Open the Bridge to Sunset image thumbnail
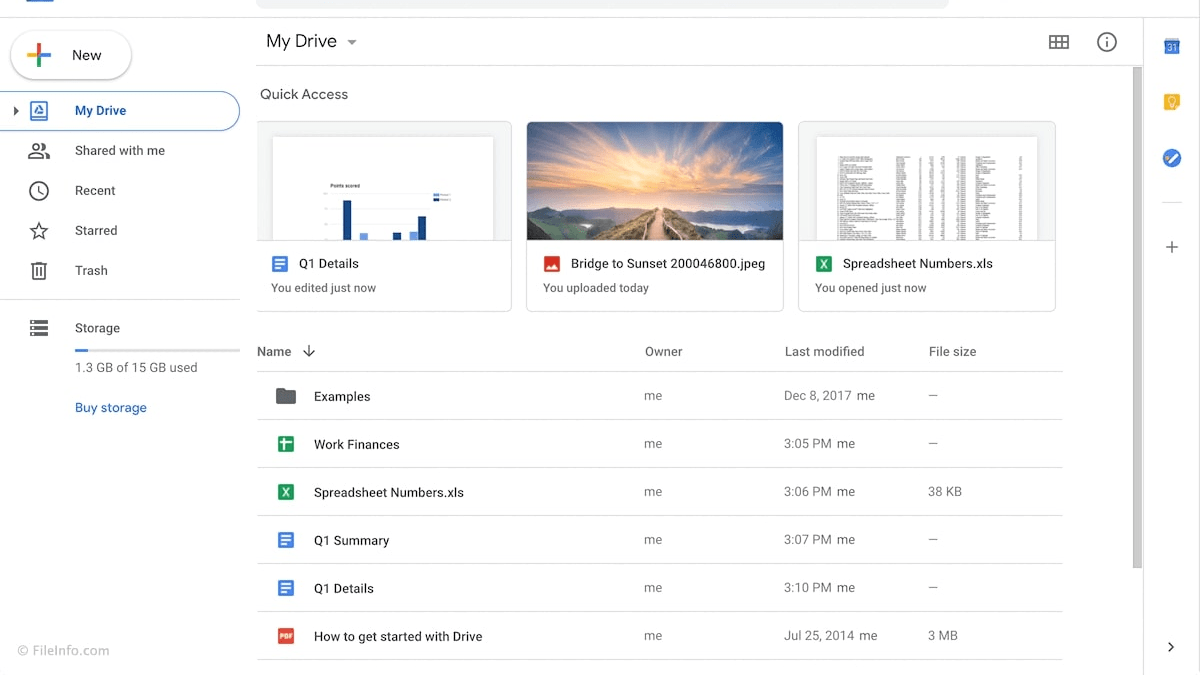 [x=654, y=180]
